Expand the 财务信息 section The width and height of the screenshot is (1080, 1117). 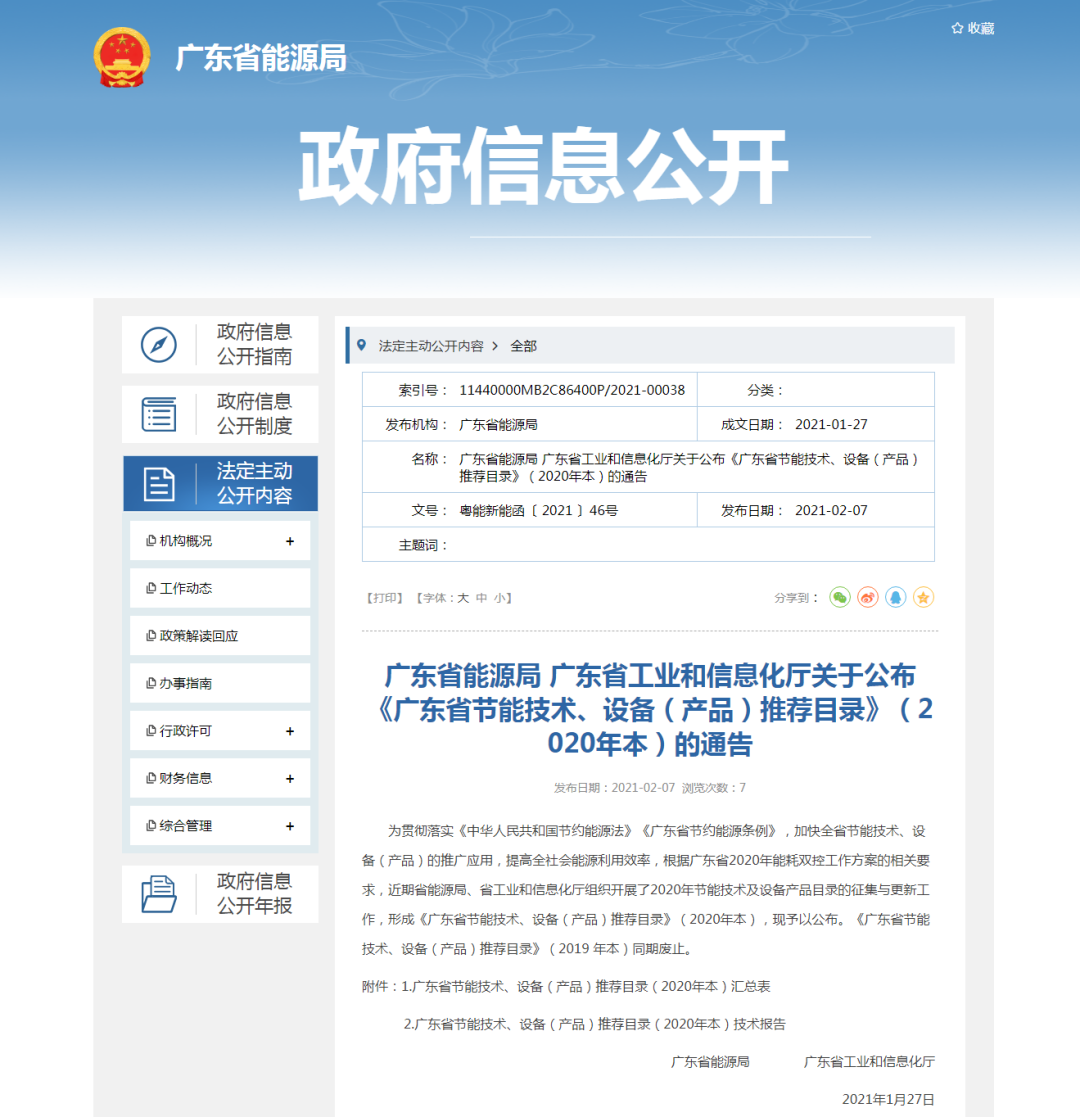point(290,778)
